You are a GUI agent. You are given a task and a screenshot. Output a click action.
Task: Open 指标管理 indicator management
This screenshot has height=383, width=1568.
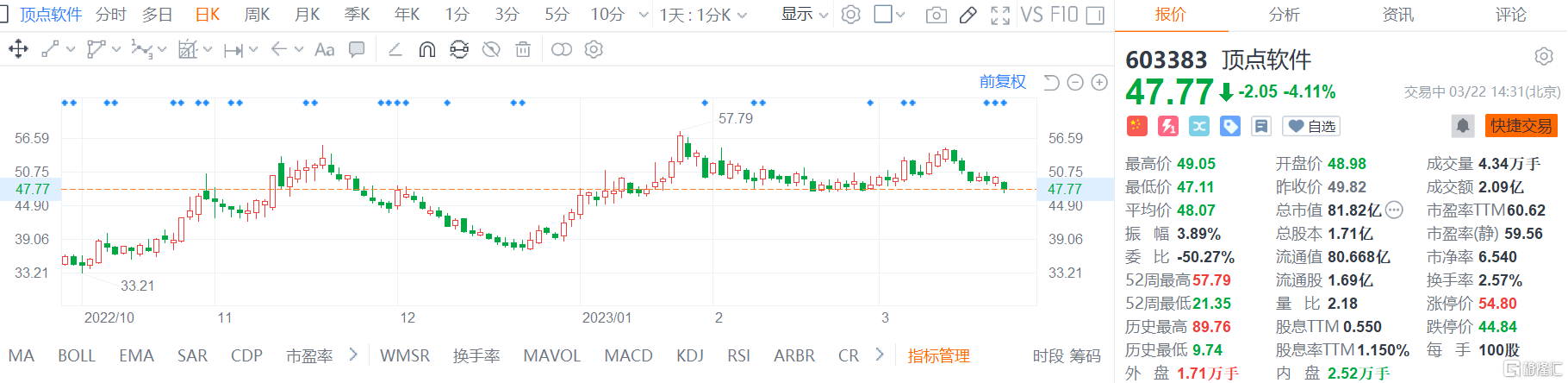938,355
